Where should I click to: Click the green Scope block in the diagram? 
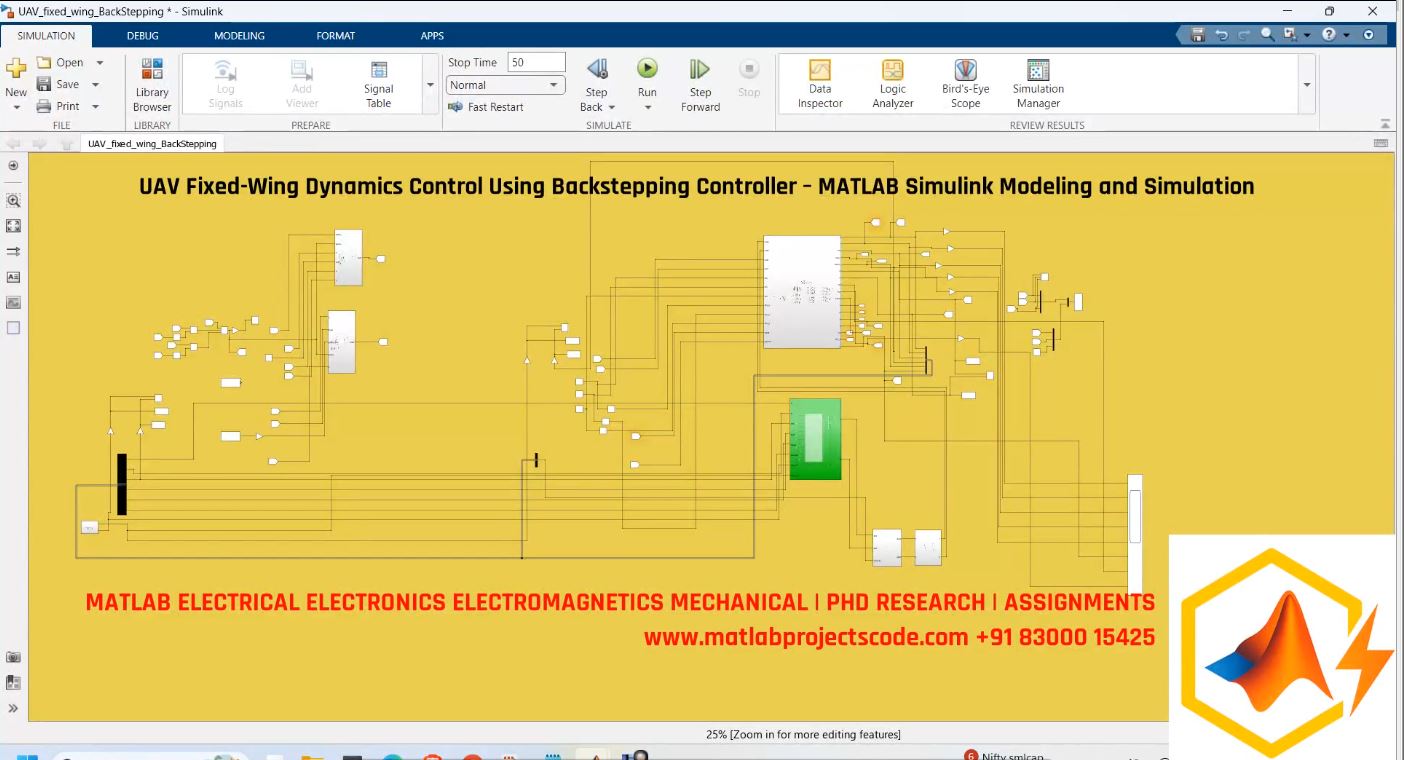[x=815, y=438]
